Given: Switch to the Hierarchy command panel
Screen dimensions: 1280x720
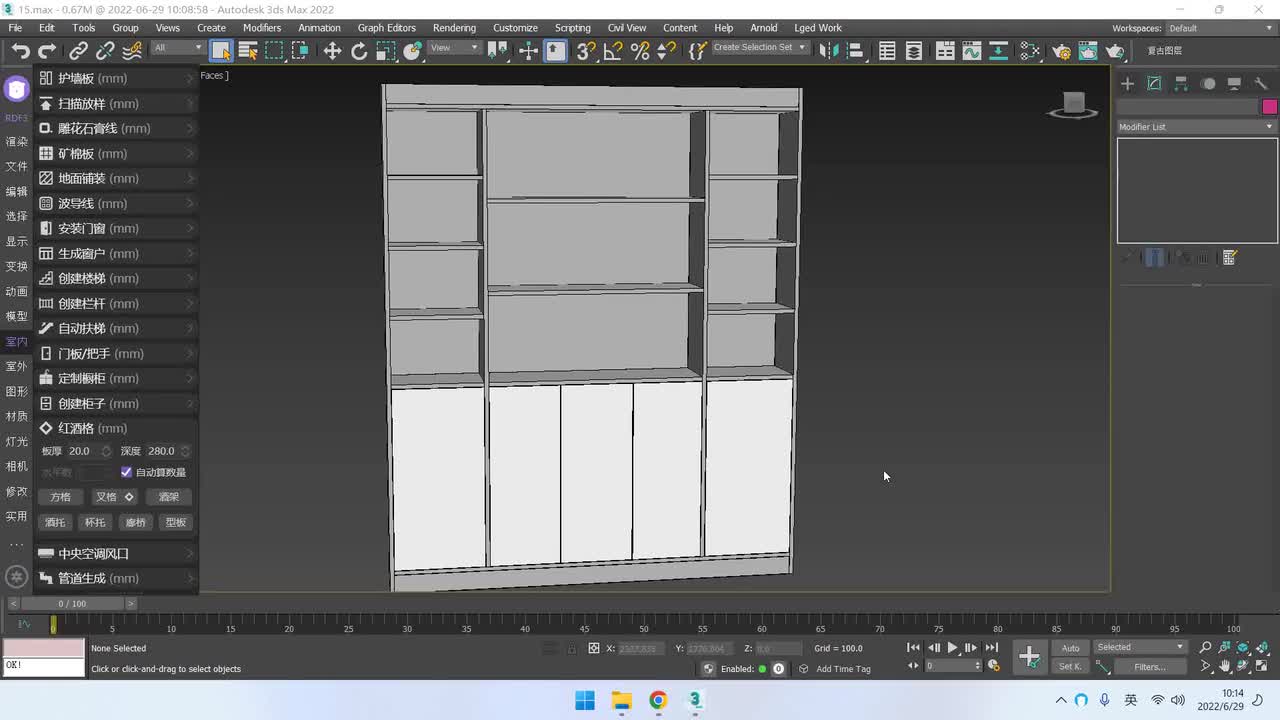Looking at the screenshot, I should pyautogui.click(x=1181, y=84).
